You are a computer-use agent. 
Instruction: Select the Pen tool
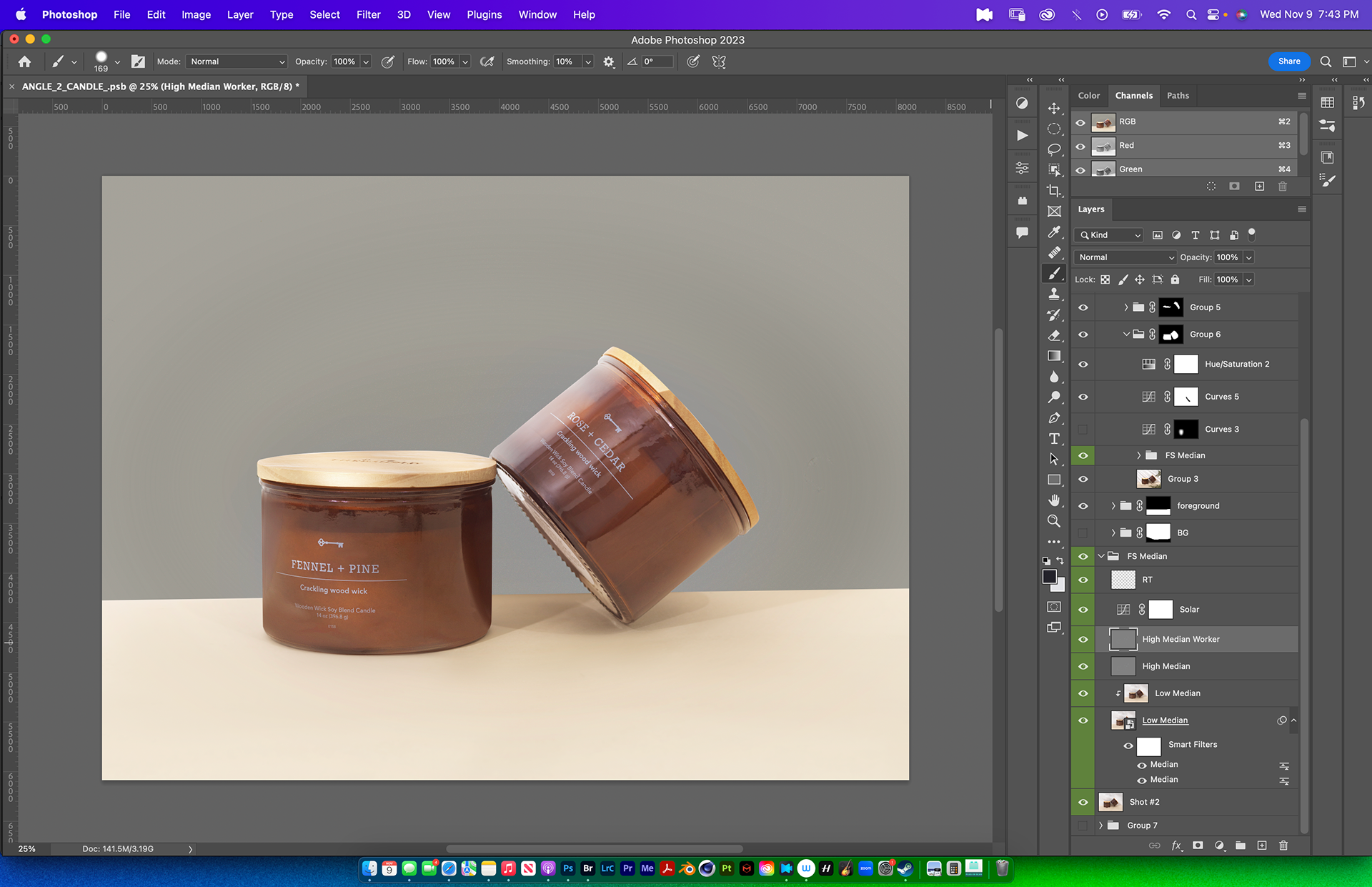pyautogui.click(x=1054, y=418)
